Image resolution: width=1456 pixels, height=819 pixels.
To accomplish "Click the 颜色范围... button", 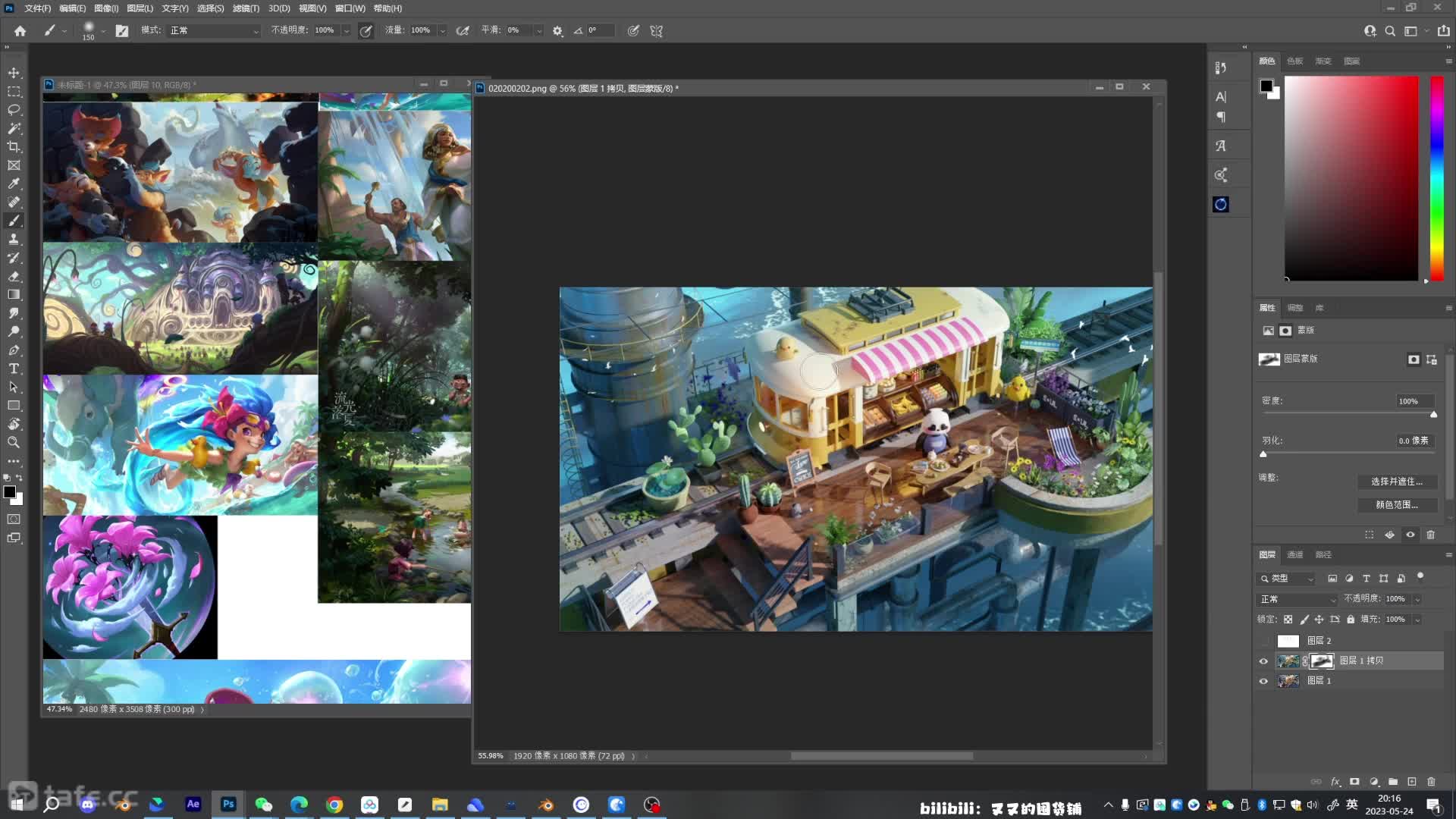I will [x=1397, y=504].
